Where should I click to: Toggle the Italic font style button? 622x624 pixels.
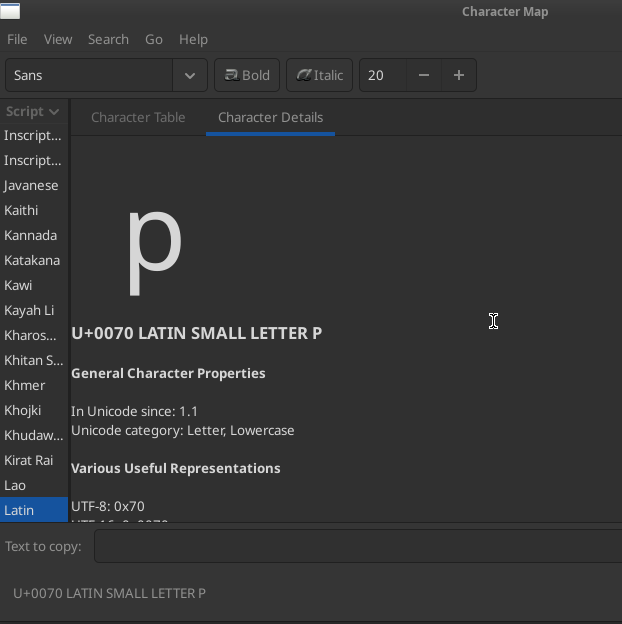pyautogui.click(x=320, y=75)
